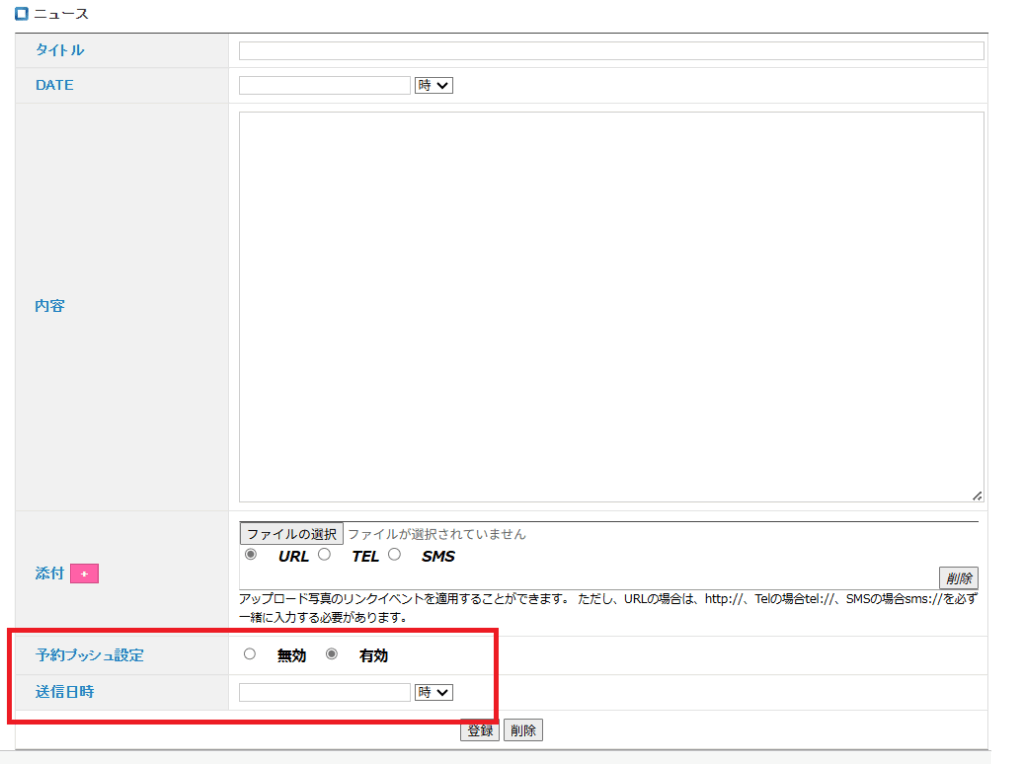This screenshot has height=764, width=1024.
Task: Click the resize handle of 内容 textarea
Action: tap(976, 495)
